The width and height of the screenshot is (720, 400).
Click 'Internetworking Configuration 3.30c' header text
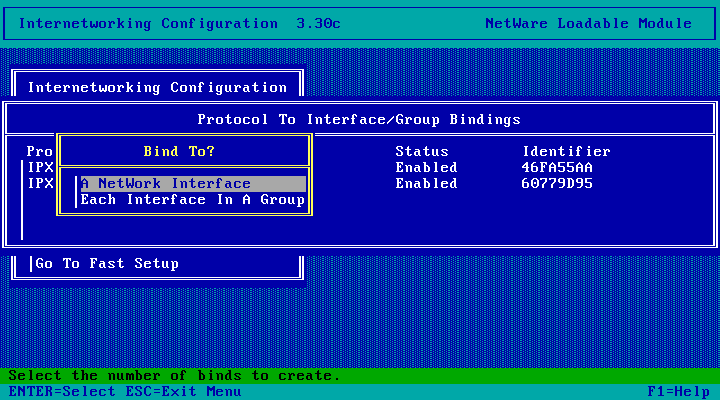click(x=180, y=23)
